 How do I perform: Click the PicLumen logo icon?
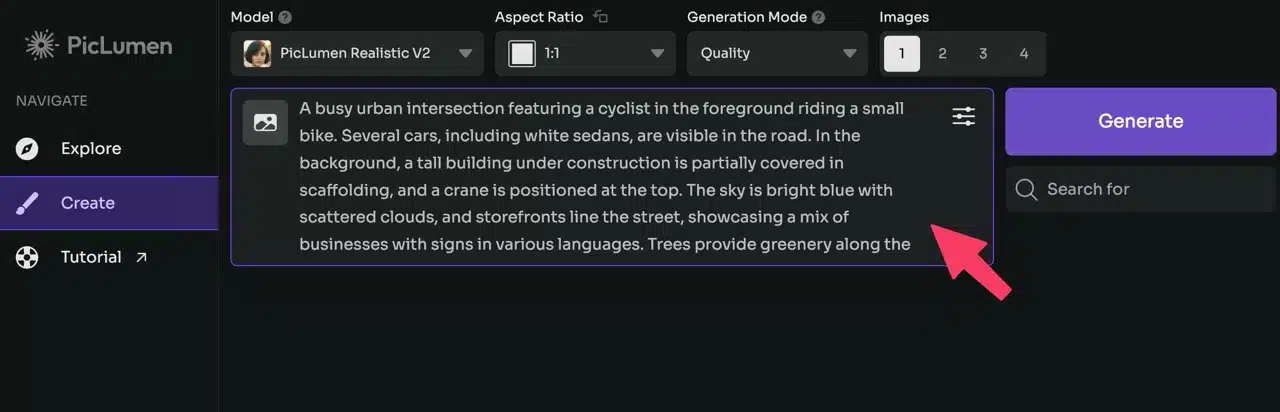click(42, 45)
